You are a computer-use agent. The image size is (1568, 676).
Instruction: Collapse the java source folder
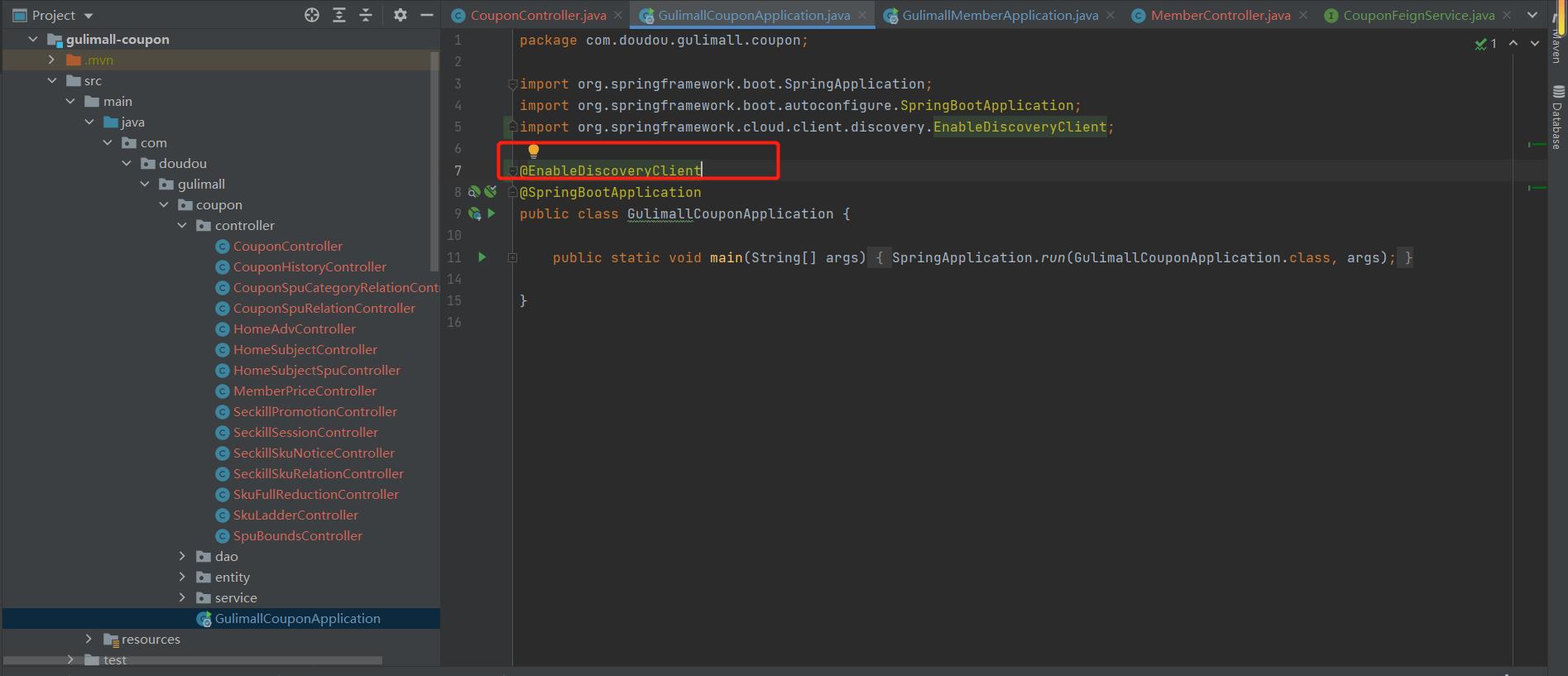[89, 122]
